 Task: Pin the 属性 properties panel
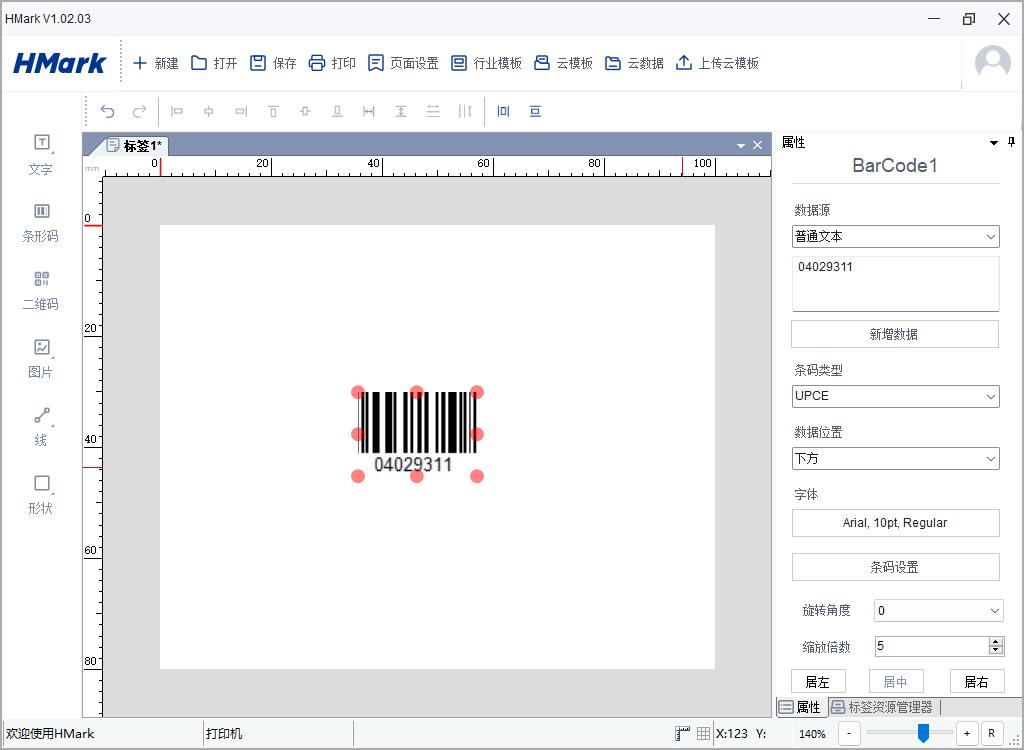pos(1012,142)
